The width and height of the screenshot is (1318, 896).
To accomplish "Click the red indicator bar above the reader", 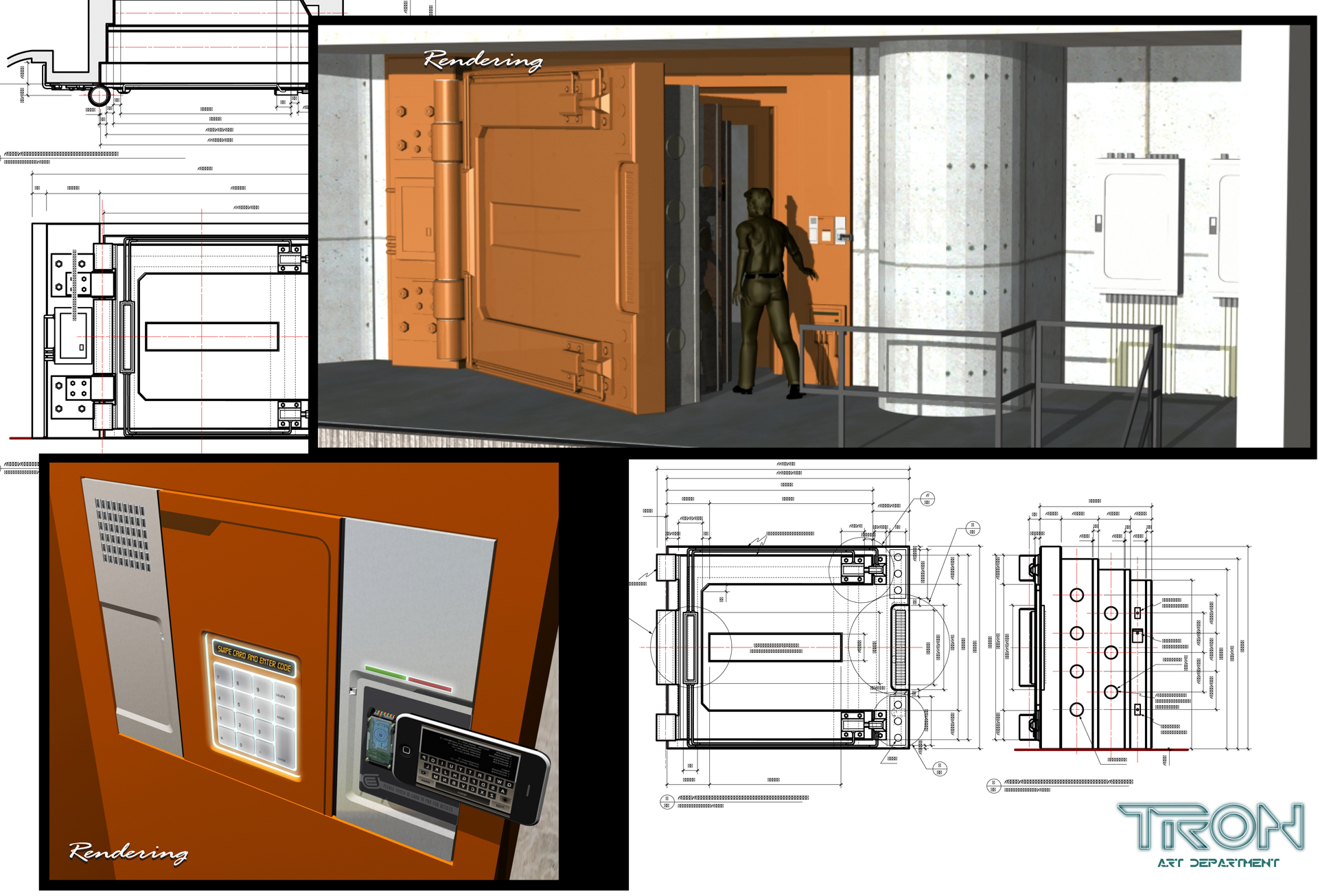I will (430, 684).
